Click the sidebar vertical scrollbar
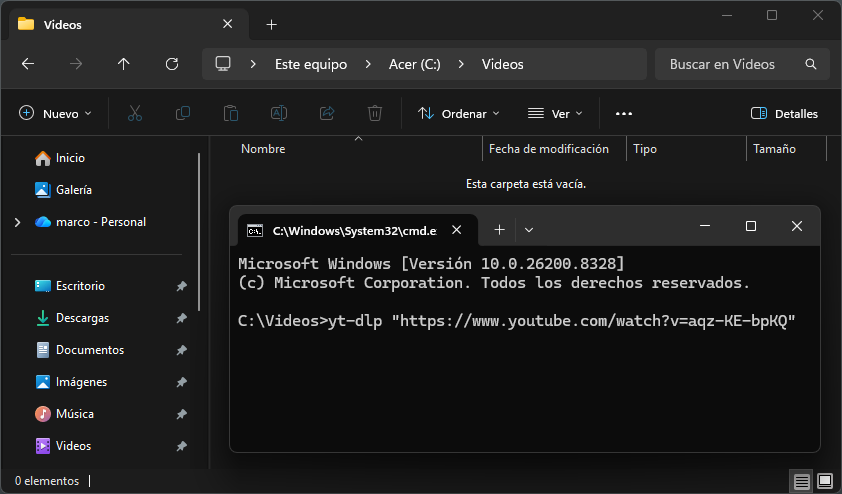Screen dimensions: 842x494 pyautogui.click(x=199, y=232)
